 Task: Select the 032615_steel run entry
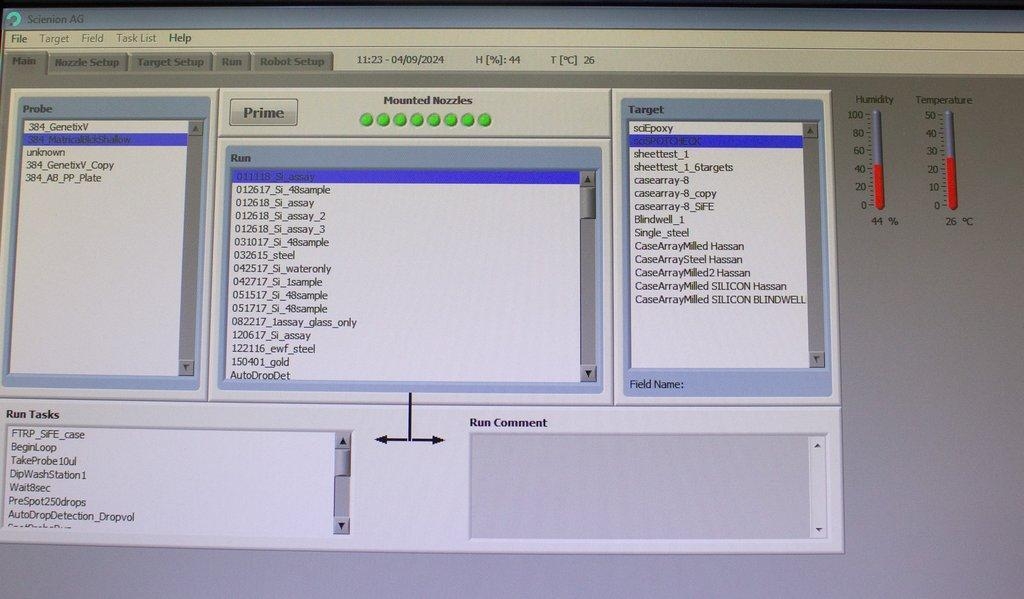(263, 255)
